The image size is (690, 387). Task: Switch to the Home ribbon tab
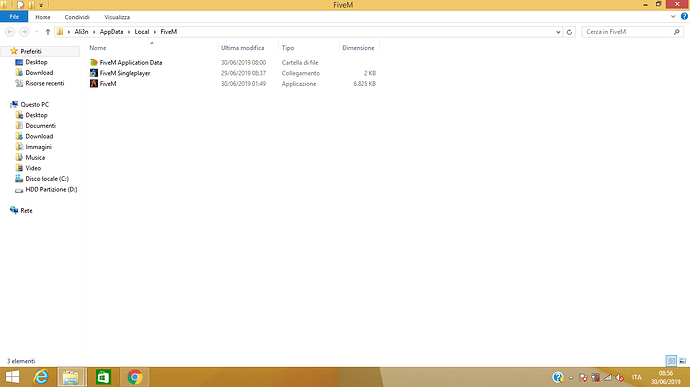coord(43,17)
